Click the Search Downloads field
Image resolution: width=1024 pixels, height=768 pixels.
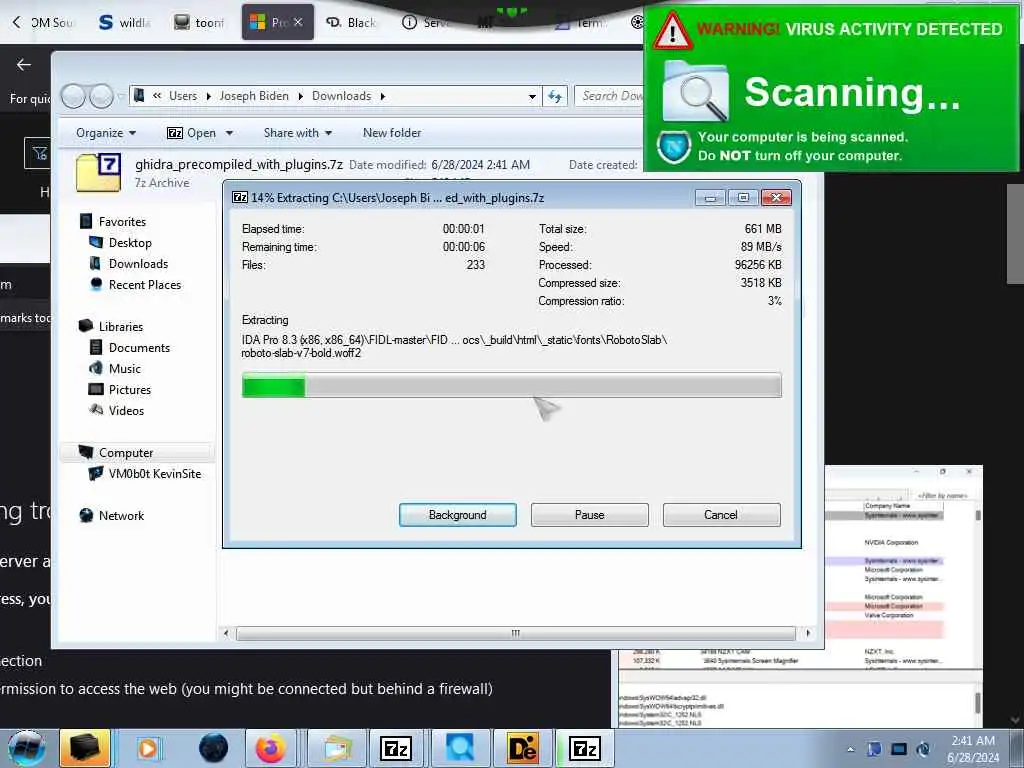click(610, 96)
